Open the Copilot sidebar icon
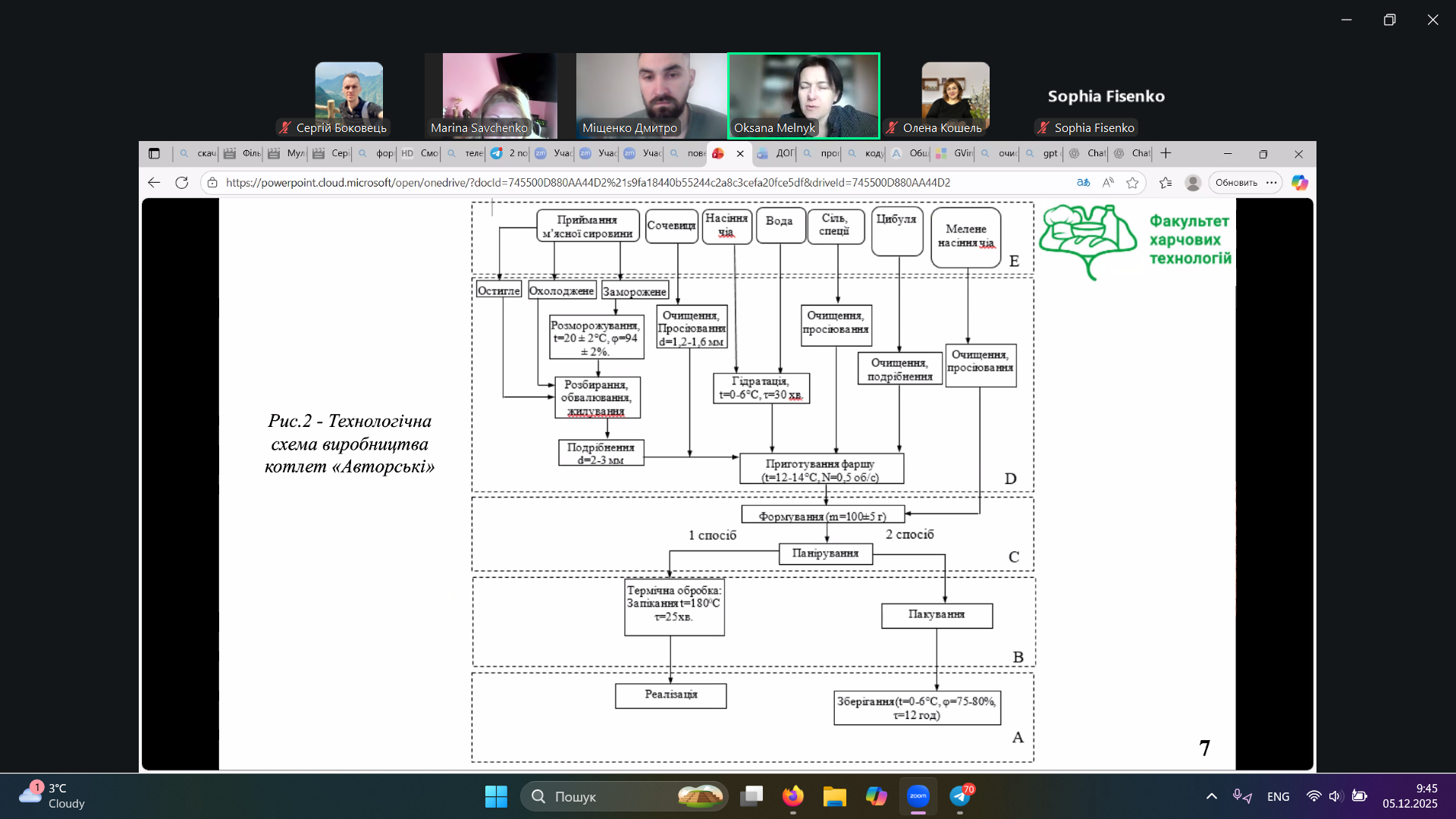 [1299, 183]
